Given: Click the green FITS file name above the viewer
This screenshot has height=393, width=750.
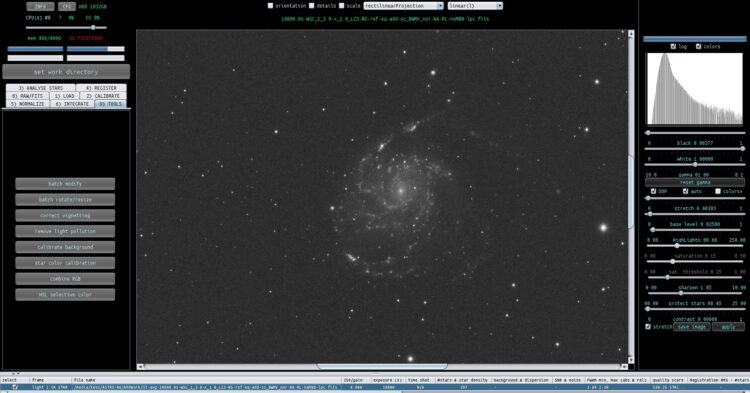Looking at the screenshot, I should (x=385, y=19).
